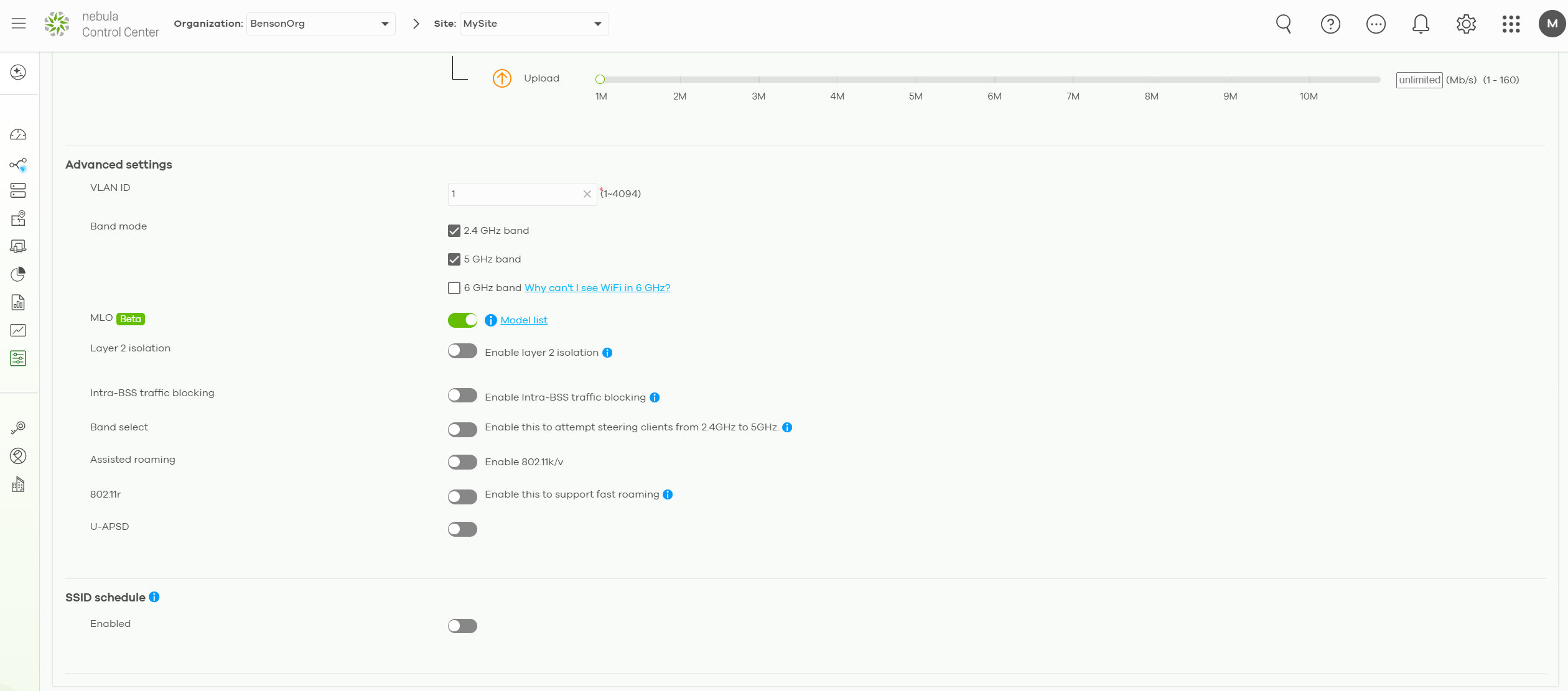This screenshot has height=691, width=1568.
Task: Open the settings gear icon
Action: coord(1466,24)
